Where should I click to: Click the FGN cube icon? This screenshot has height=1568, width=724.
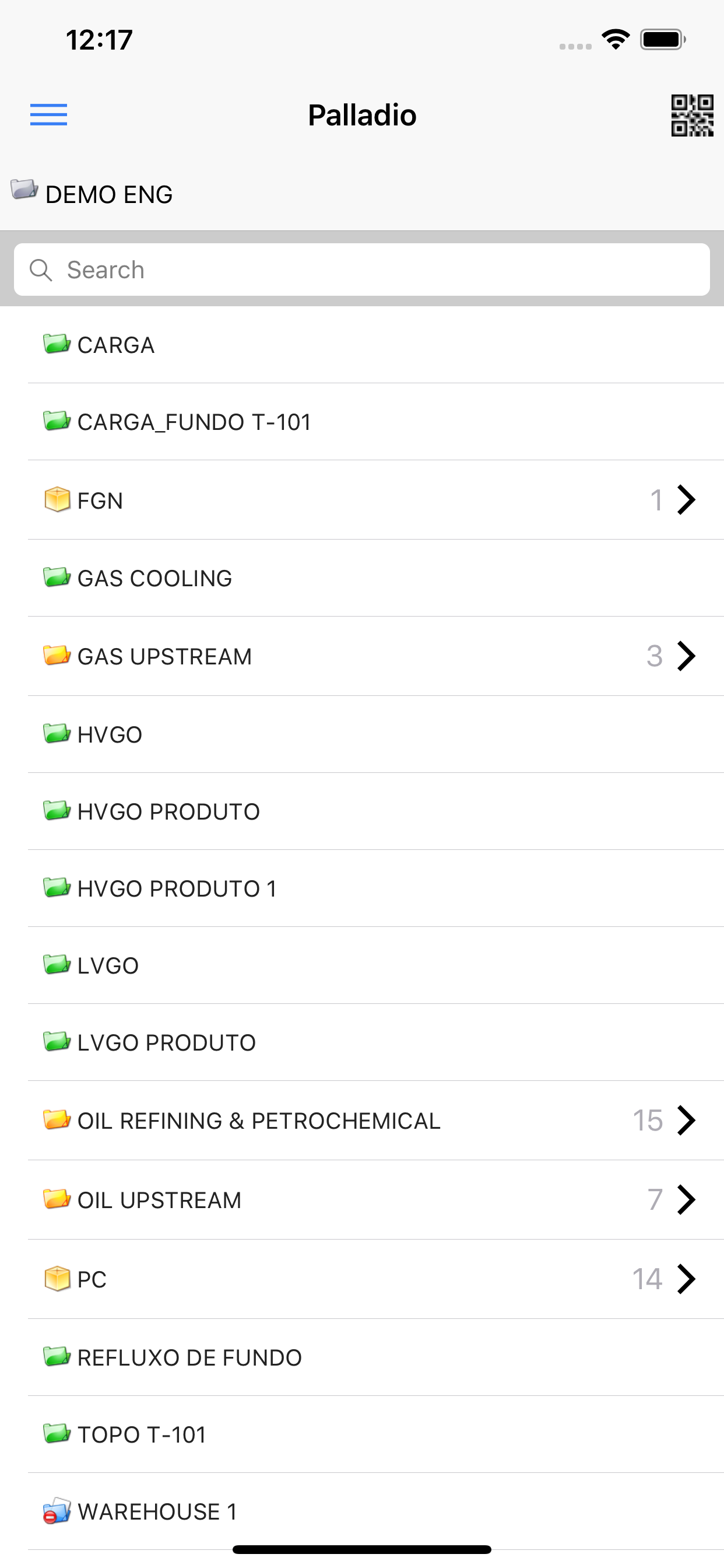coord(57,500)
